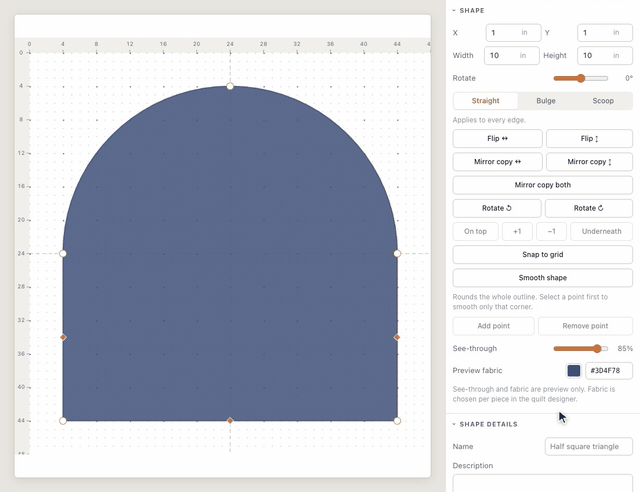Image resolution: width=640 pixels, height=492 pixels.
Task: Select the right side circular point handle
Action: coord(397,254)
